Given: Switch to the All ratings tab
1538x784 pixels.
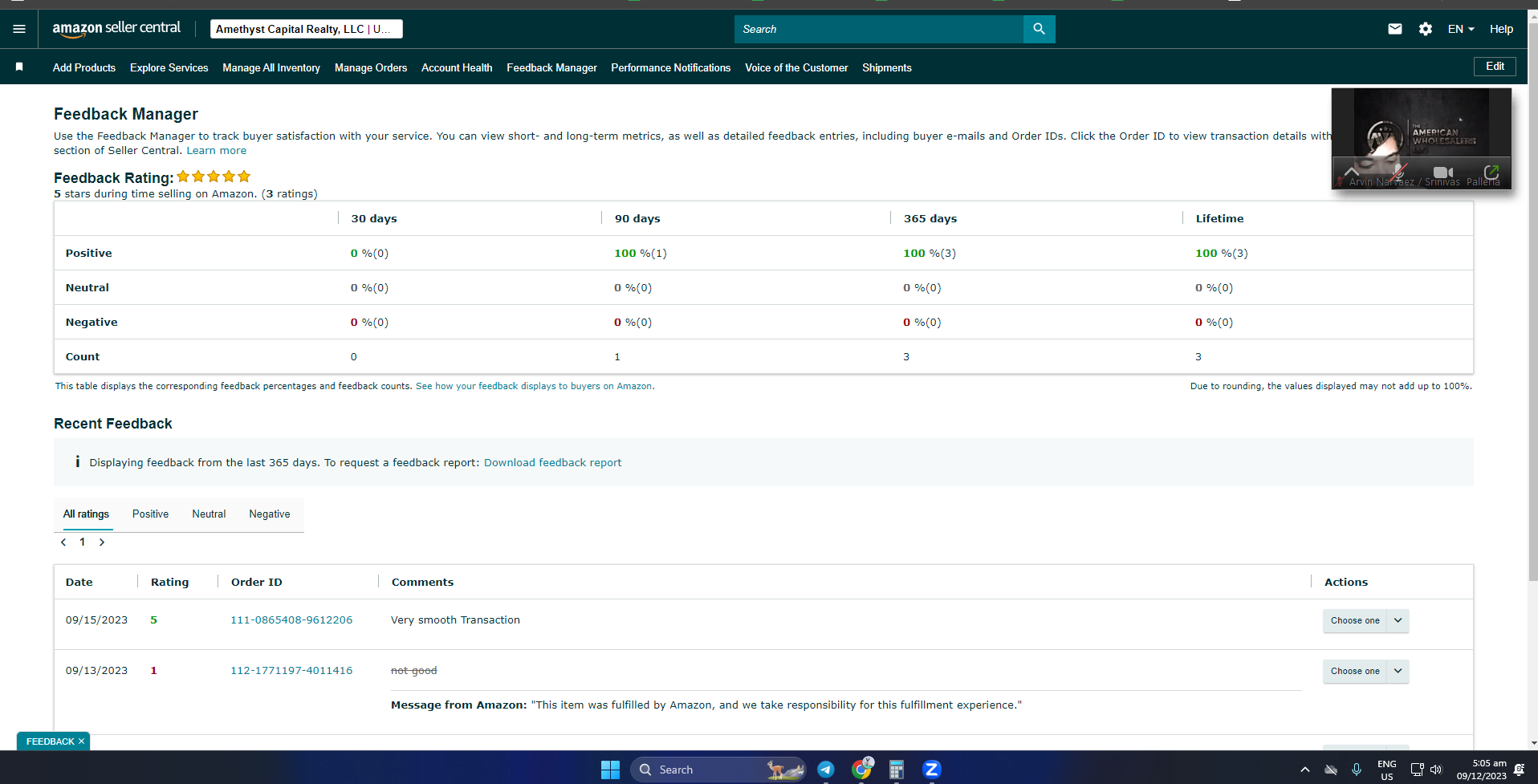Looking at the screenshot, I should pos(87,514).
